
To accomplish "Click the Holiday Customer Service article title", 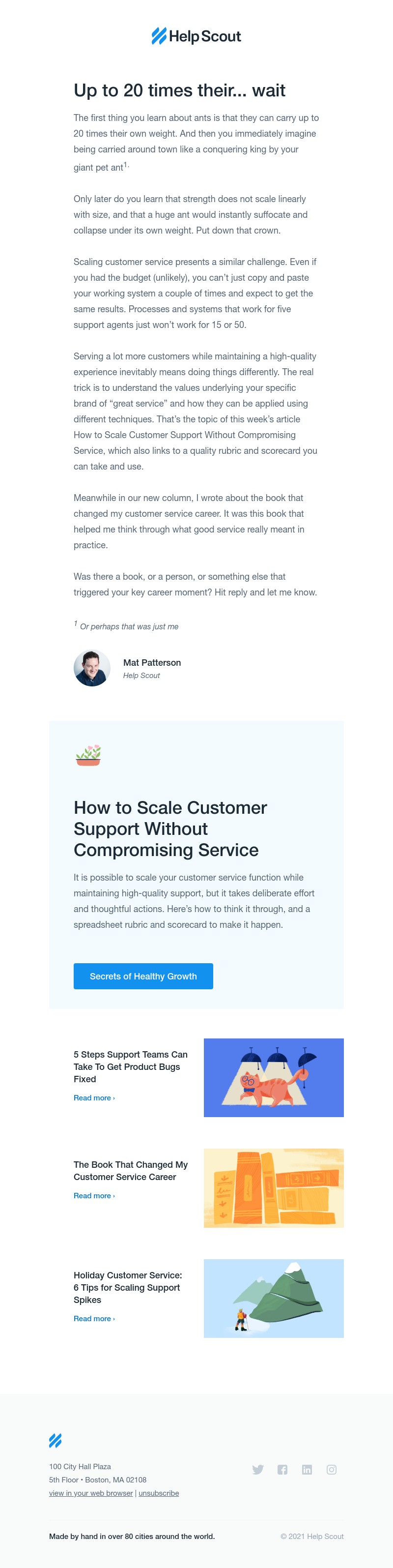I will [x=128, y=1287].
